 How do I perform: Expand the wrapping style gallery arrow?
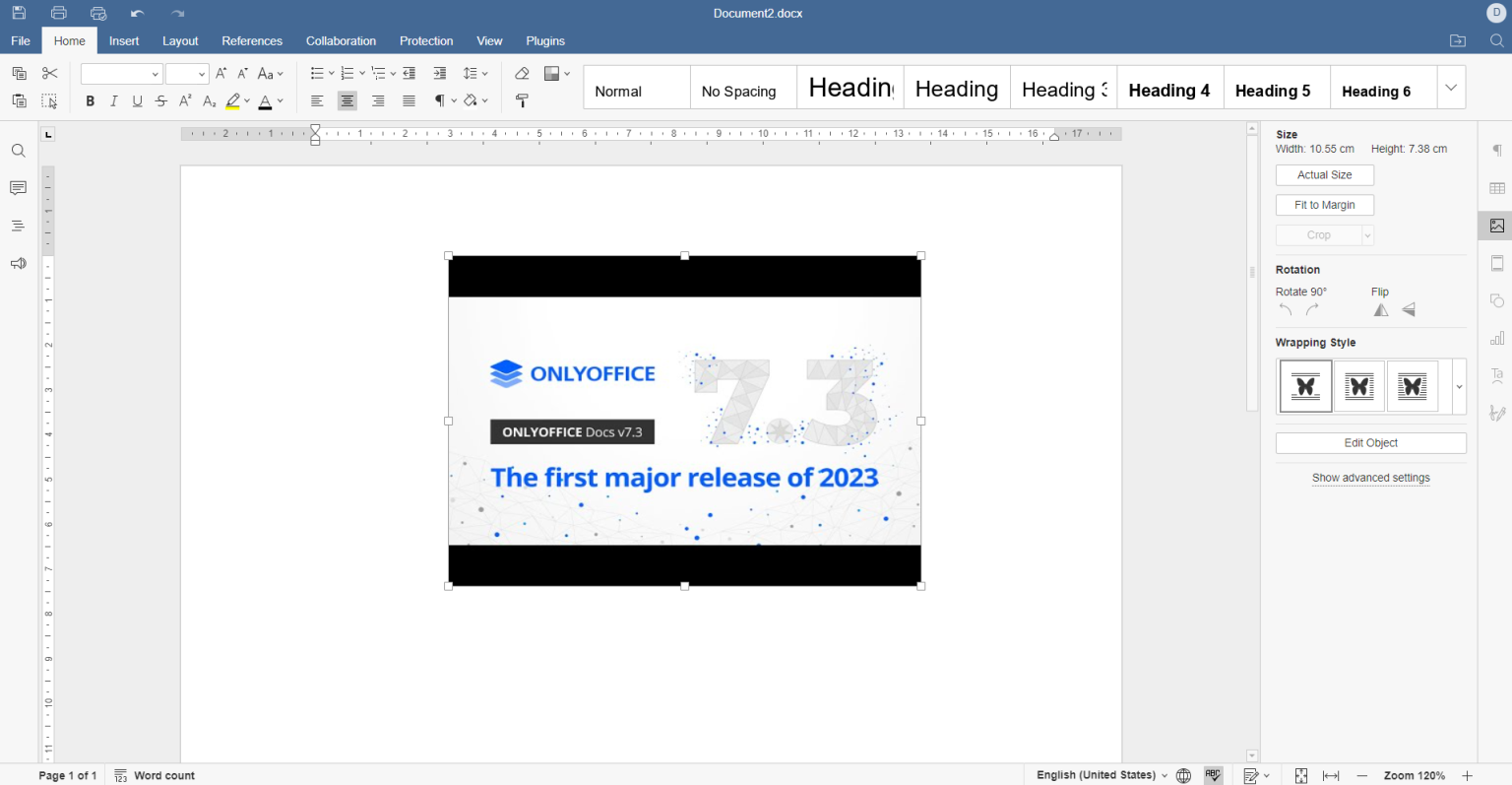coord(1458,386)
